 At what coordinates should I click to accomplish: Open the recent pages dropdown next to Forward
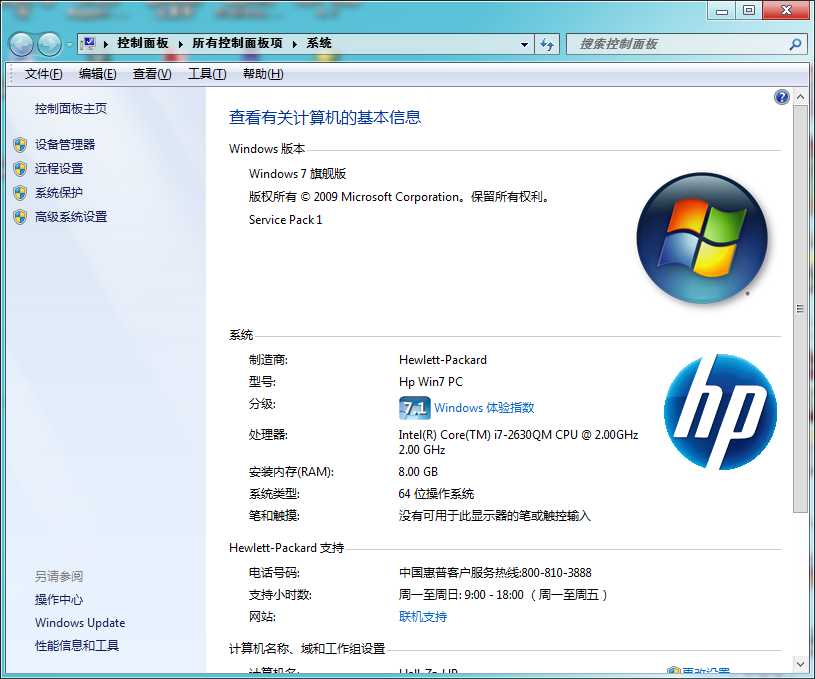[x=69, y=45]
